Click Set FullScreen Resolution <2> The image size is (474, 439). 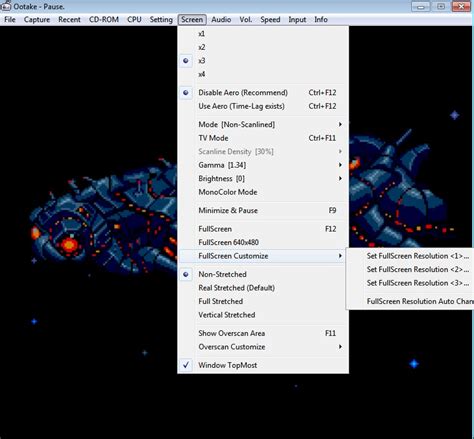coord(411,269)
